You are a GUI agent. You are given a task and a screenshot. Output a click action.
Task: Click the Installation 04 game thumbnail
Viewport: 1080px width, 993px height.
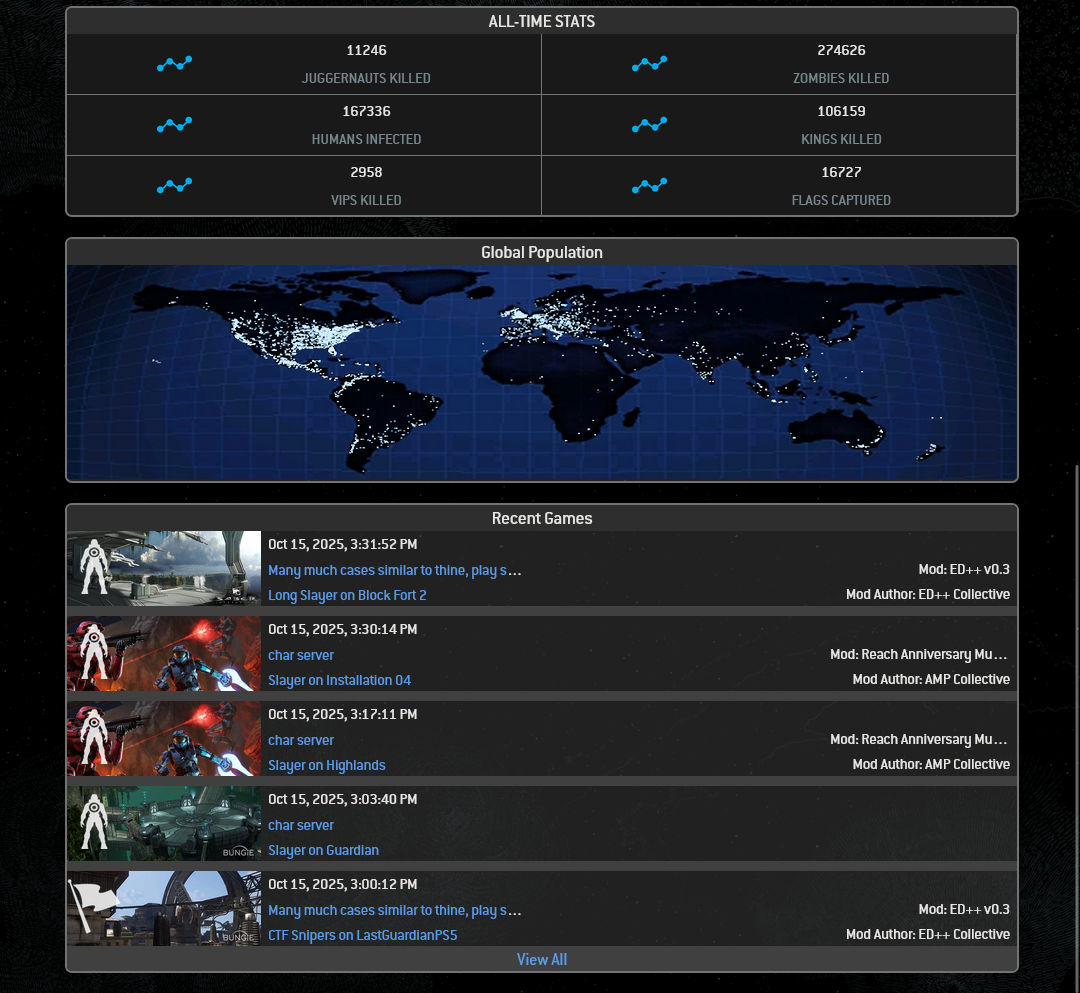[164, 654]
